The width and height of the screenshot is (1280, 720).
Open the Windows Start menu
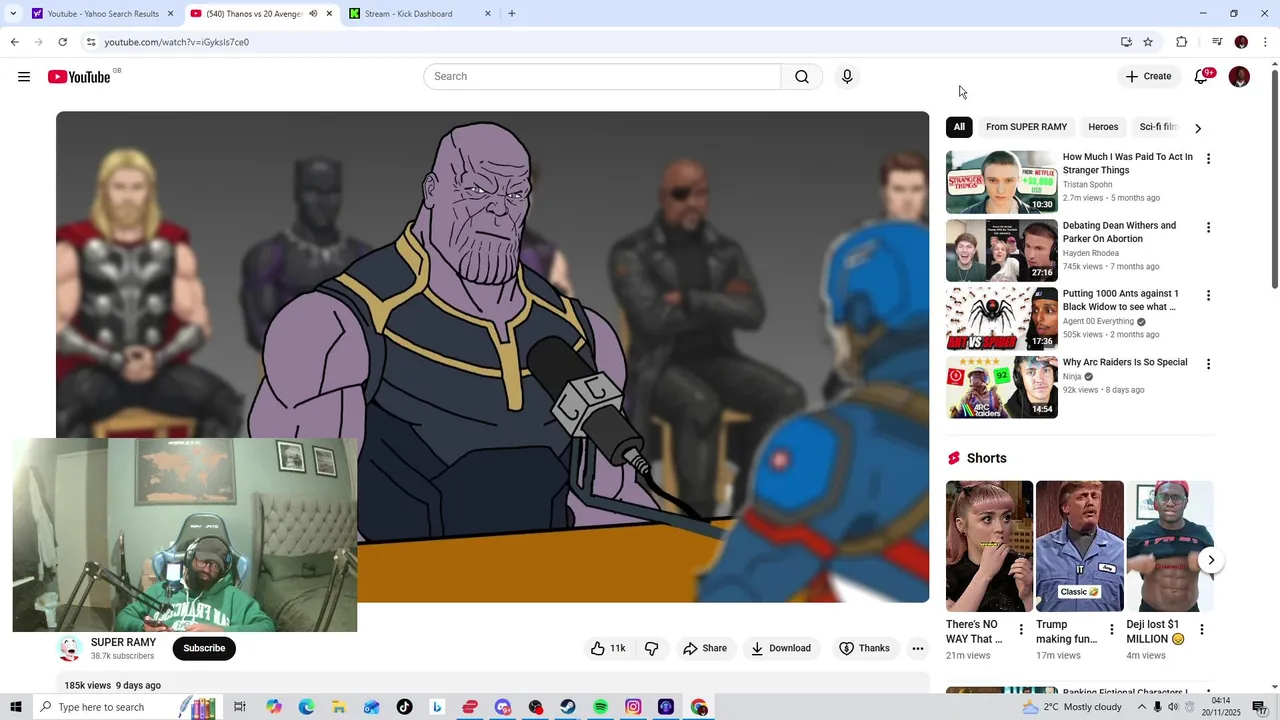tap(16, 707)
